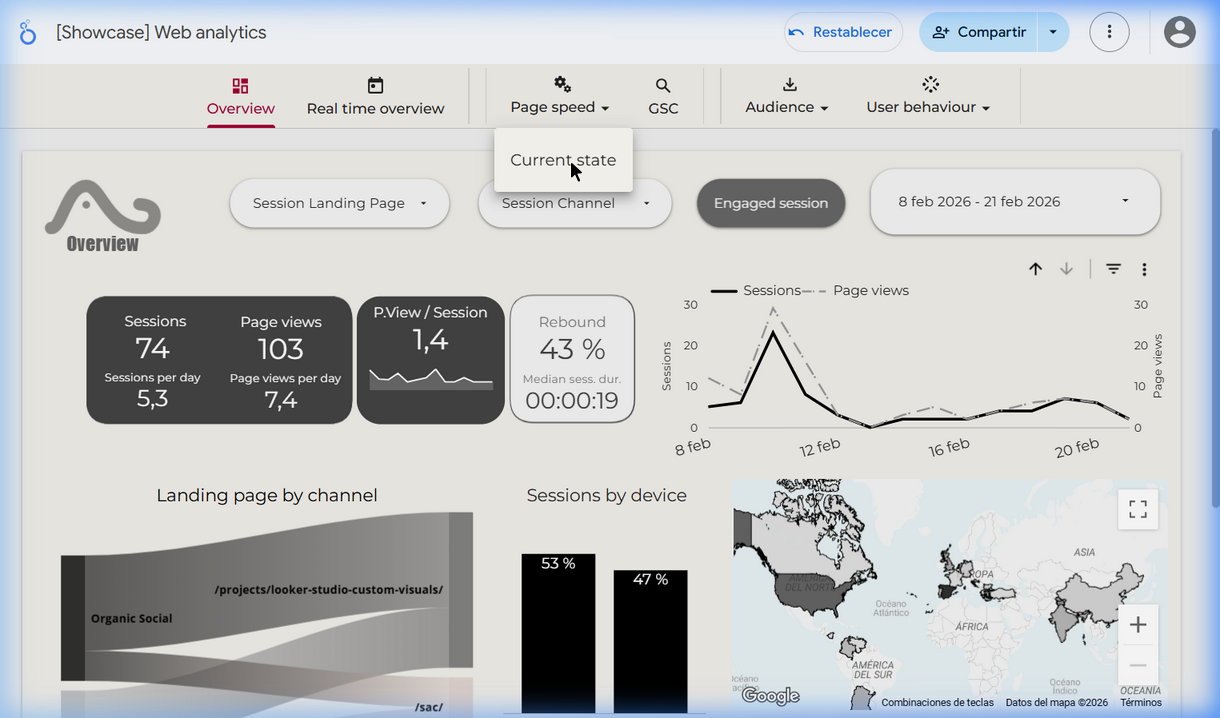Toggle the Engaged session button

771,203
